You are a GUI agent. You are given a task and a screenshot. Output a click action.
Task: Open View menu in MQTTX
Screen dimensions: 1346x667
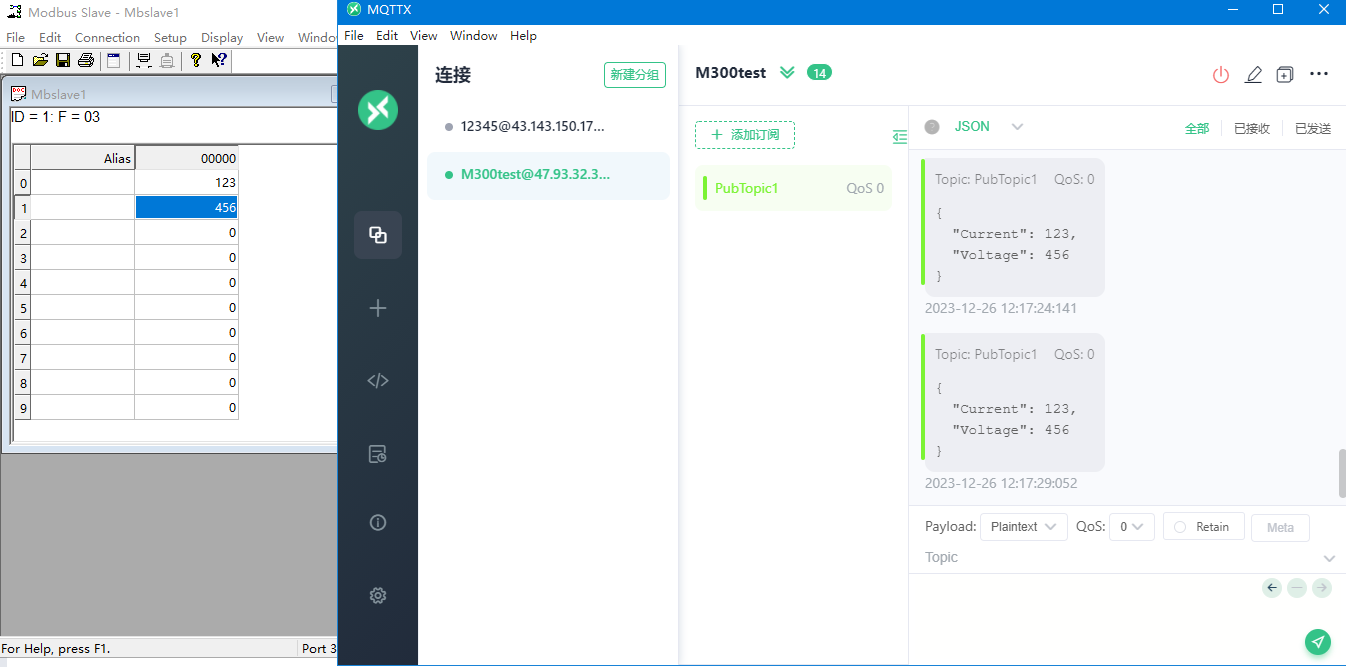[424, 35]
